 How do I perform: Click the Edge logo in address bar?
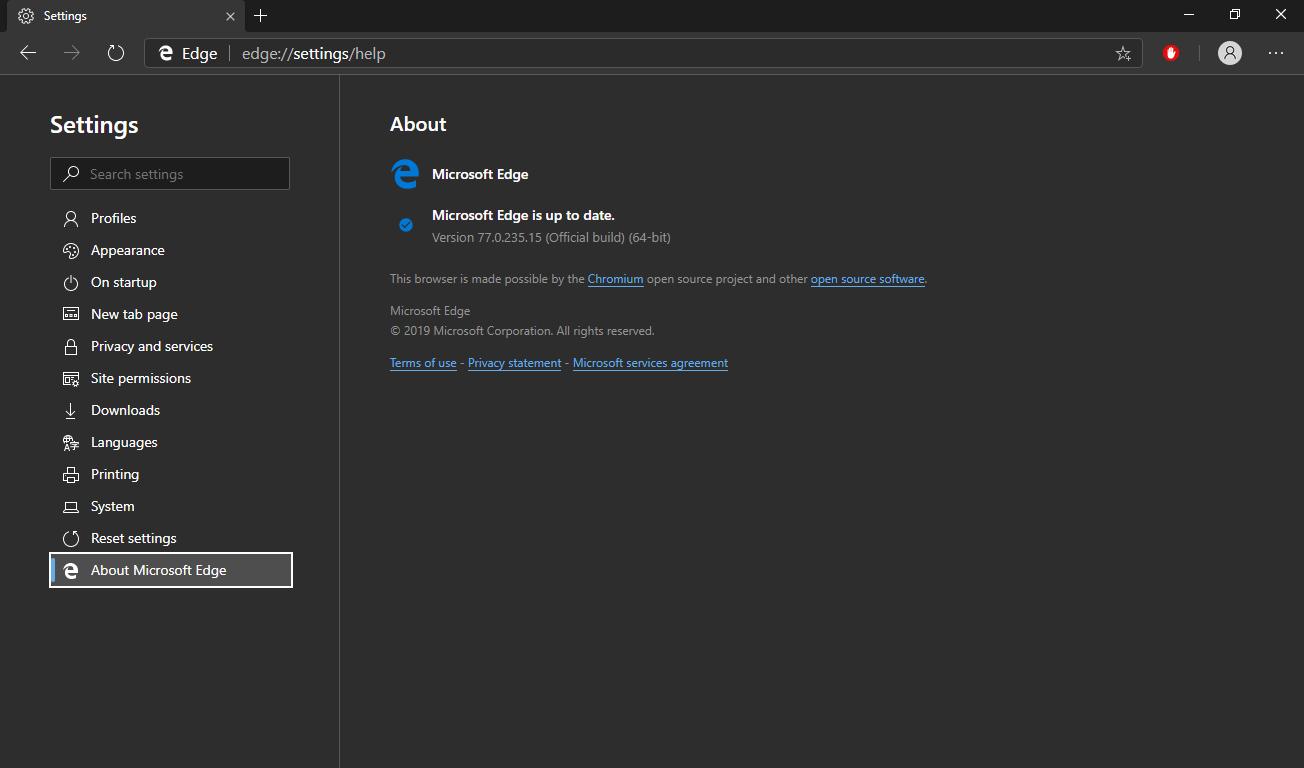click(x=166, y=54)
